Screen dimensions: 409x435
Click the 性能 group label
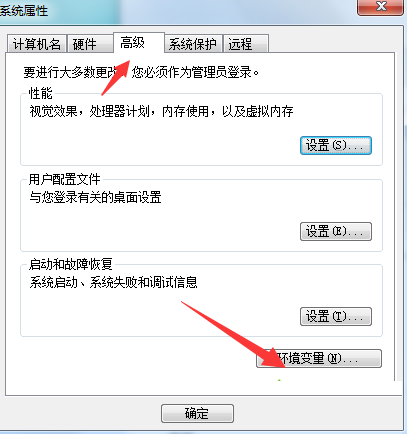coord(41,93)
